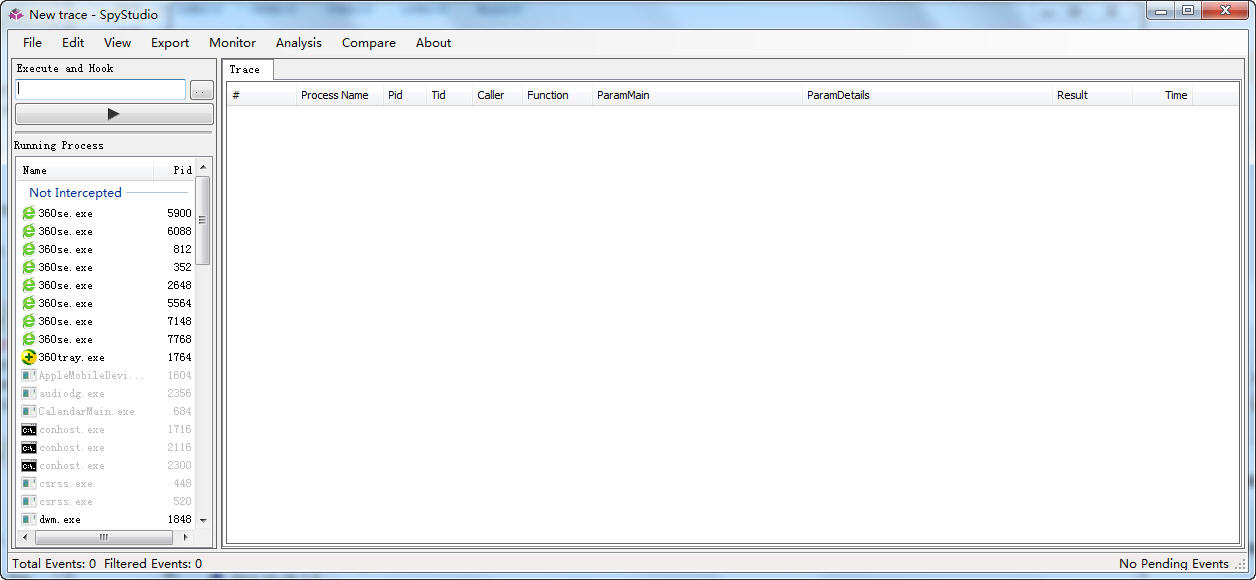Image resolution: width=1256 pixels, height=580 pixels.
Task: Click the # column header
Action: tap(262, 95)
